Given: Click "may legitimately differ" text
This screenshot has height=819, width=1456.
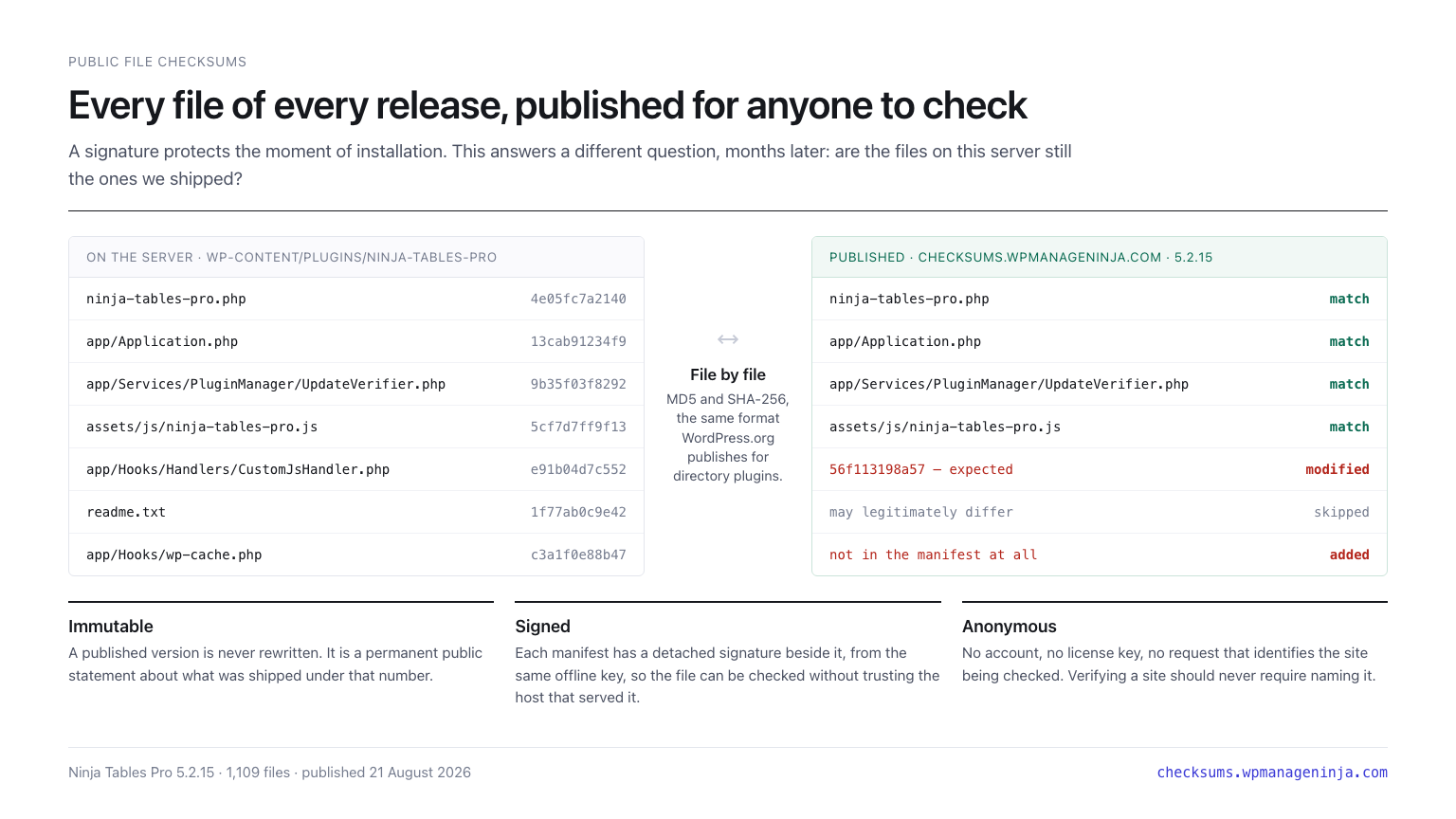Looking at the screenshot, I should point(921,512).
